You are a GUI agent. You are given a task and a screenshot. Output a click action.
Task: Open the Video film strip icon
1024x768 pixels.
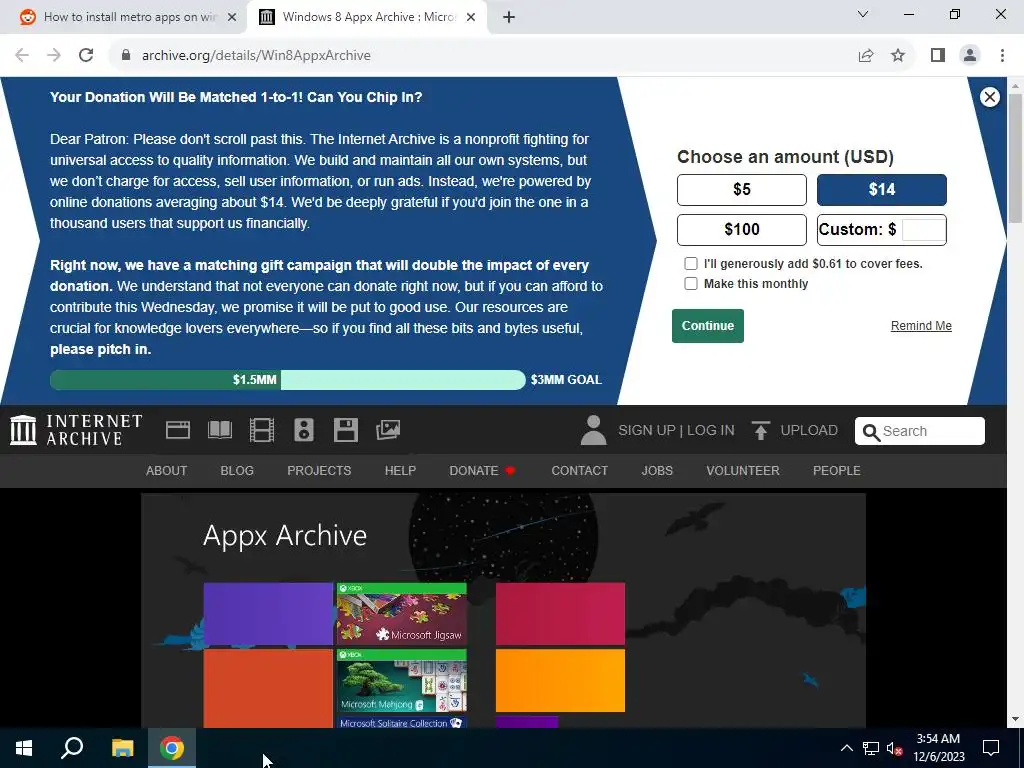(262, 430)
